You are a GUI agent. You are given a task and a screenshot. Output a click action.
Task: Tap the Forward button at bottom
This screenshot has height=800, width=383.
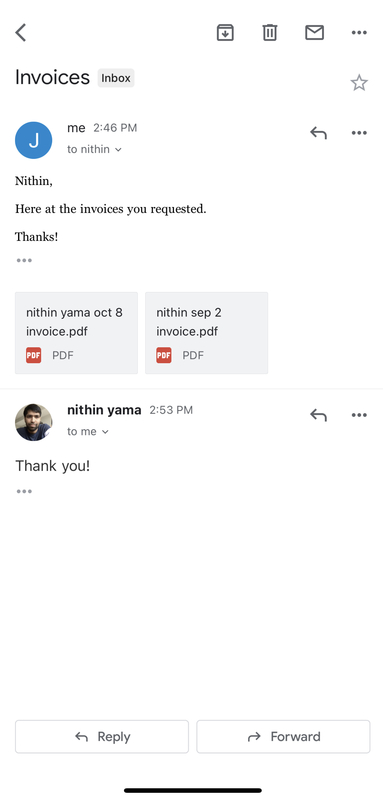click(x=284, y=737)
